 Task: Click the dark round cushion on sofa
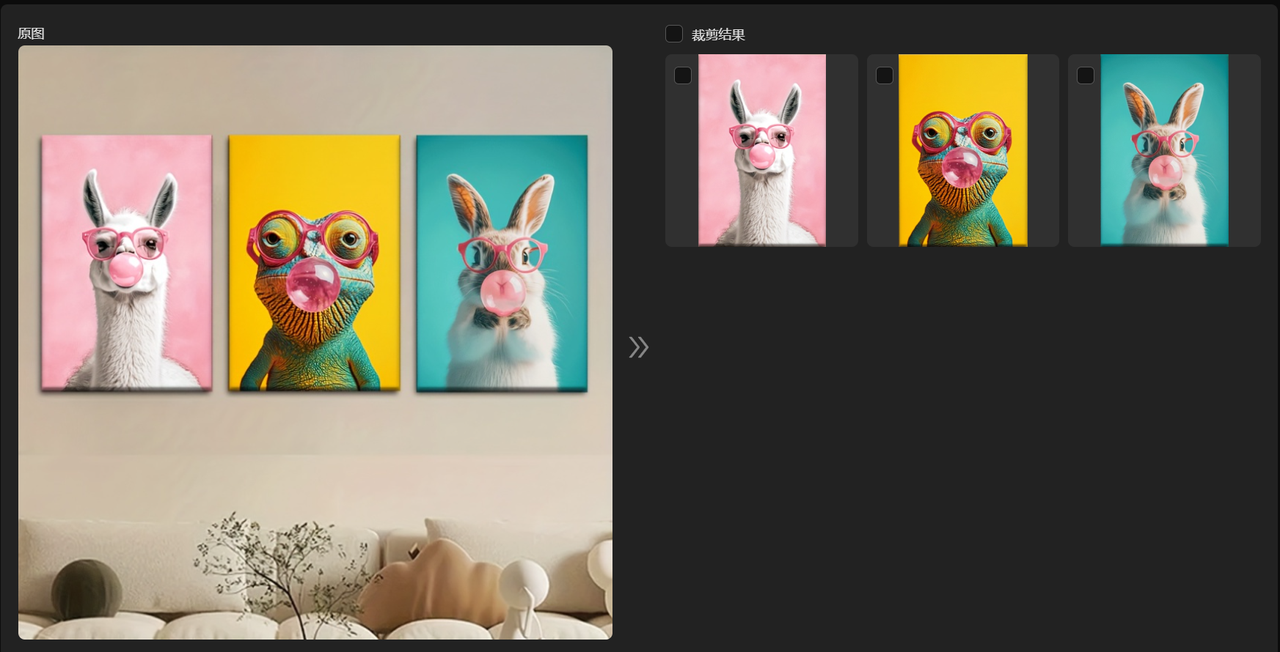(x=87, y=590)
